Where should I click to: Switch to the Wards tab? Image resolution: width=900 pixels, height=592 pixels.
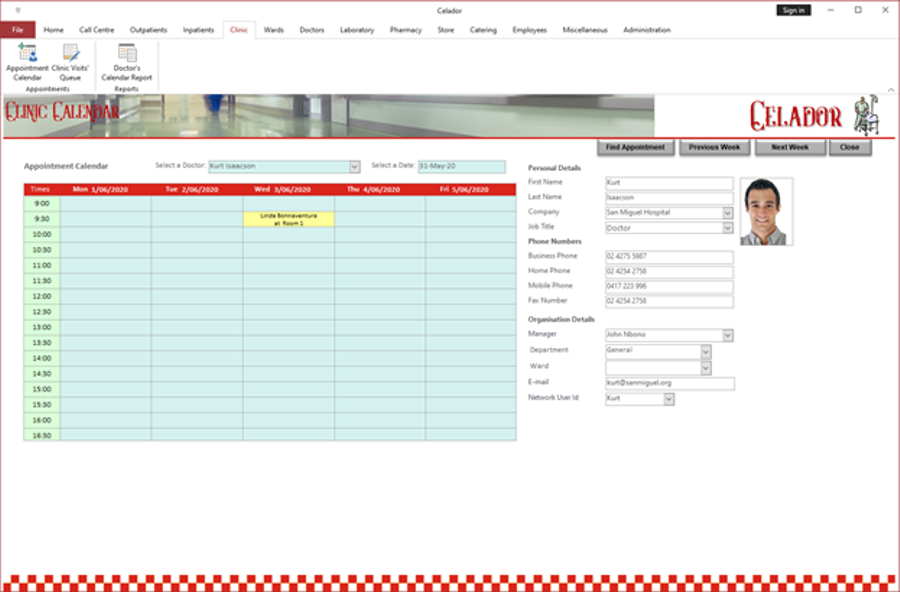(x=273, y=30)
